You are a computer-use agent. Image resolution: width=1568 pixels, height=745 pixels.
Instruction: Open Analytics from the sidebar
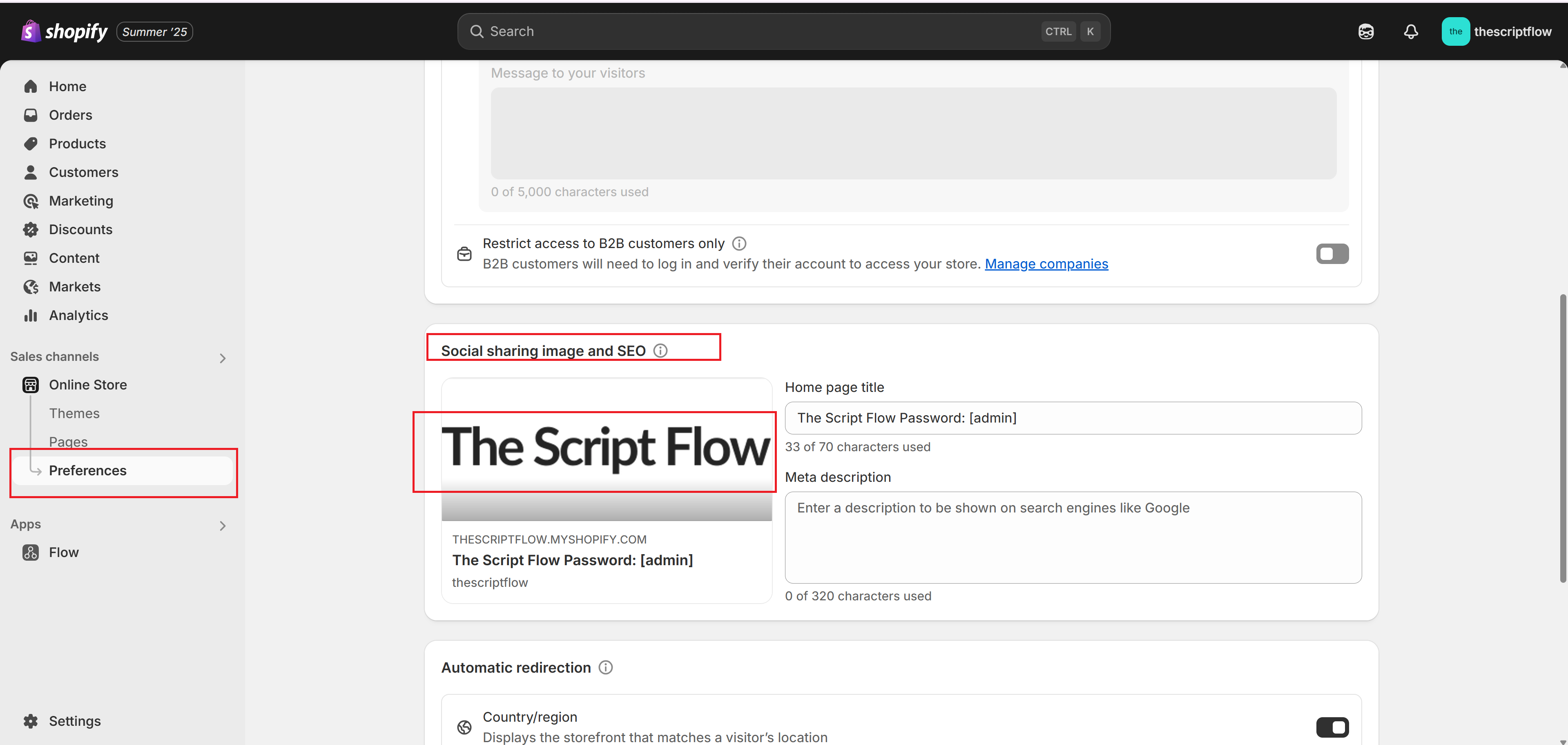coord(78,315)
